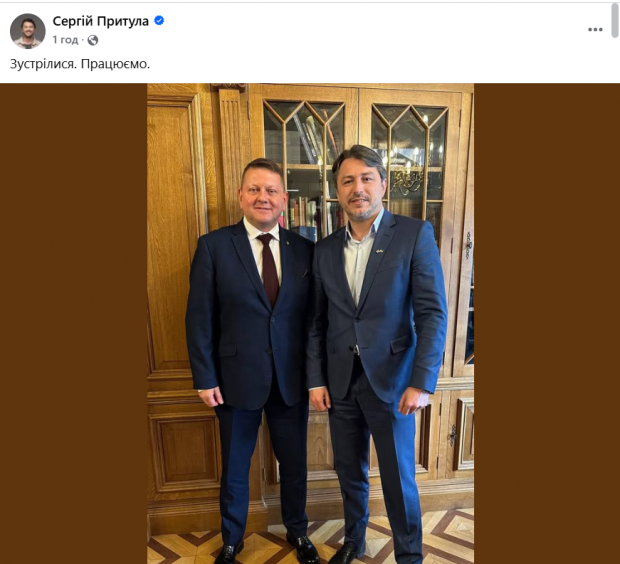Click the chandelier reflection in cabinet glass
Screen dimensions: 620x564
coord(409,180)
